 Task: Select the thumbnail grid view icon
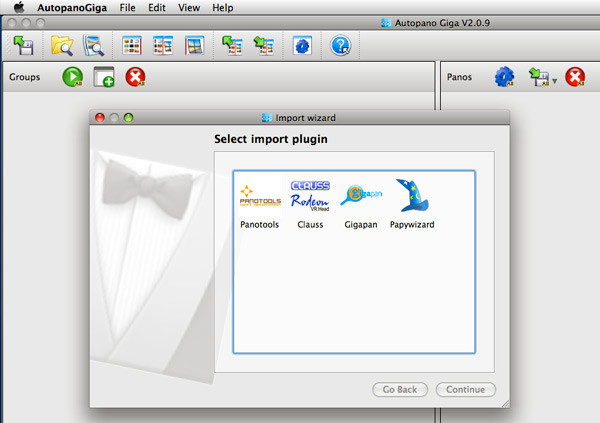pos(132,46)
